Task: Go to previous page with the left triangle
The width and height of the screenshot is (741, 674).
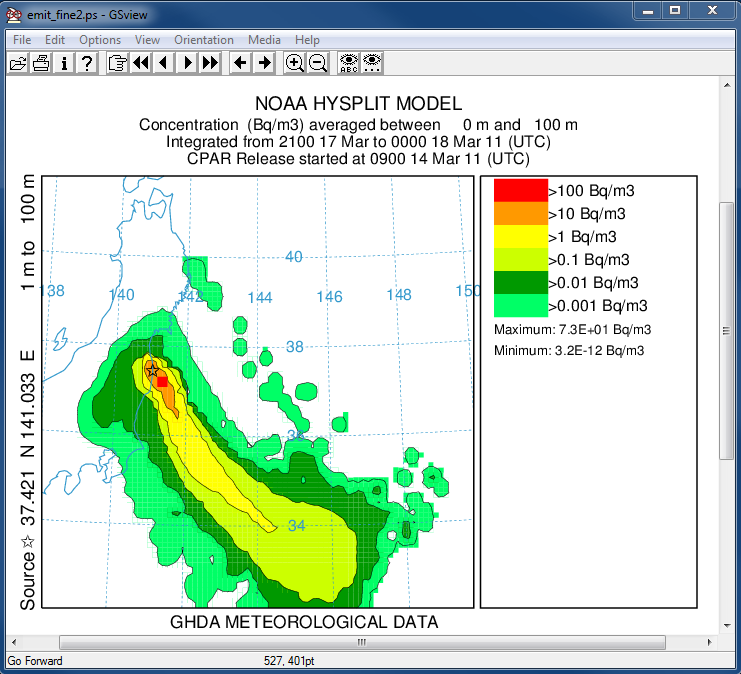Action: click(x=164, y=63)
